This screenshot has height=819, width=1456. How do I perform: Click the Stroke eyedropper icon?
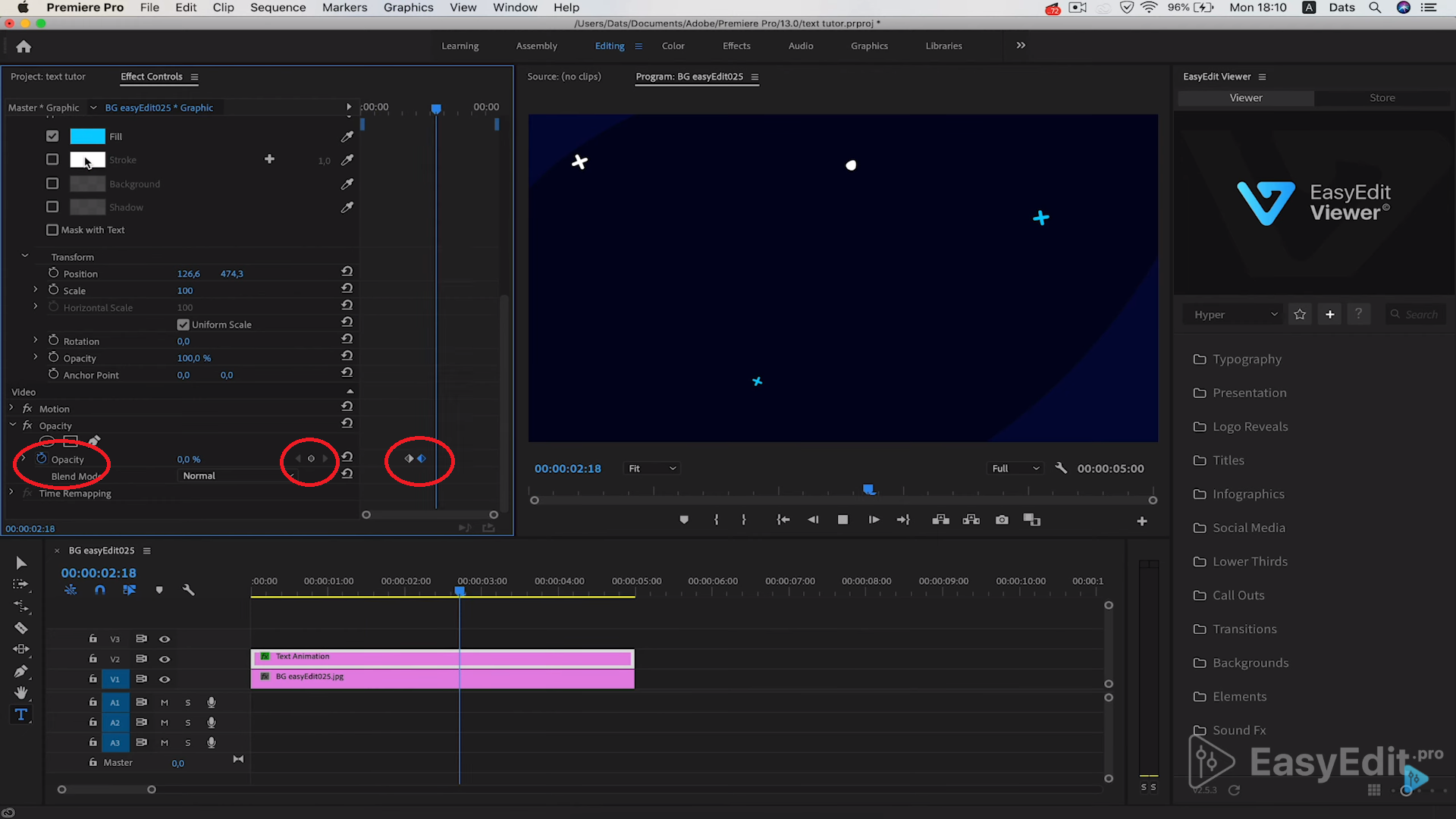(347, 160)
